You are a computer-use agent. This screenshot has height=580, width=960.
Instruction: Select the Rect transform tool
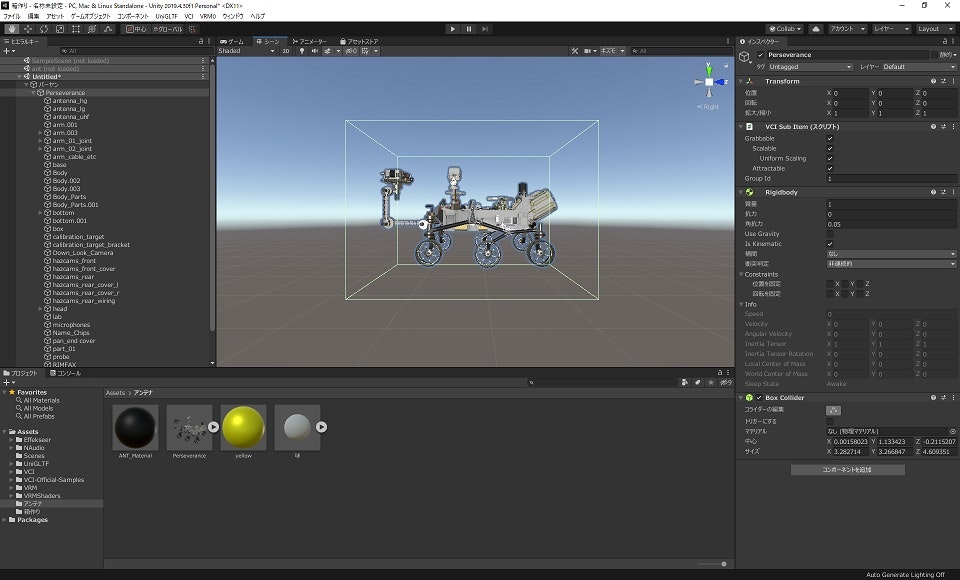pos(76,29)
